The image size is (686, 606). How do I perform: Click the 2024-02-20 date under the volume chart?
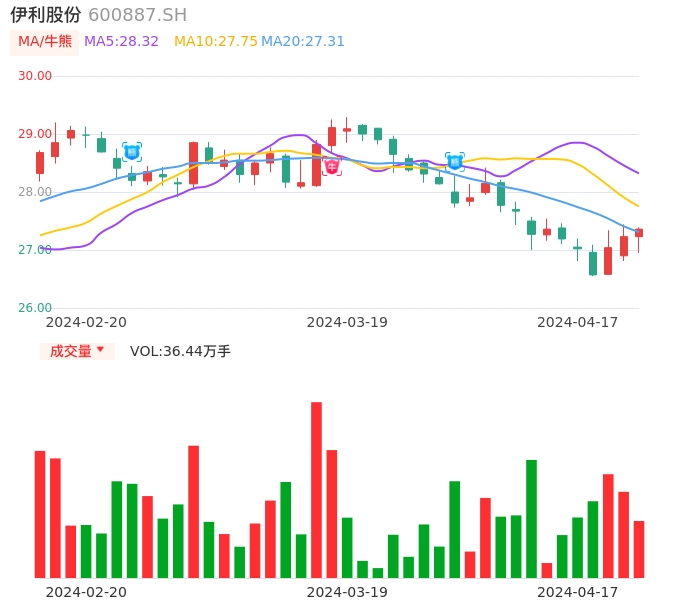tap(86, 592)
